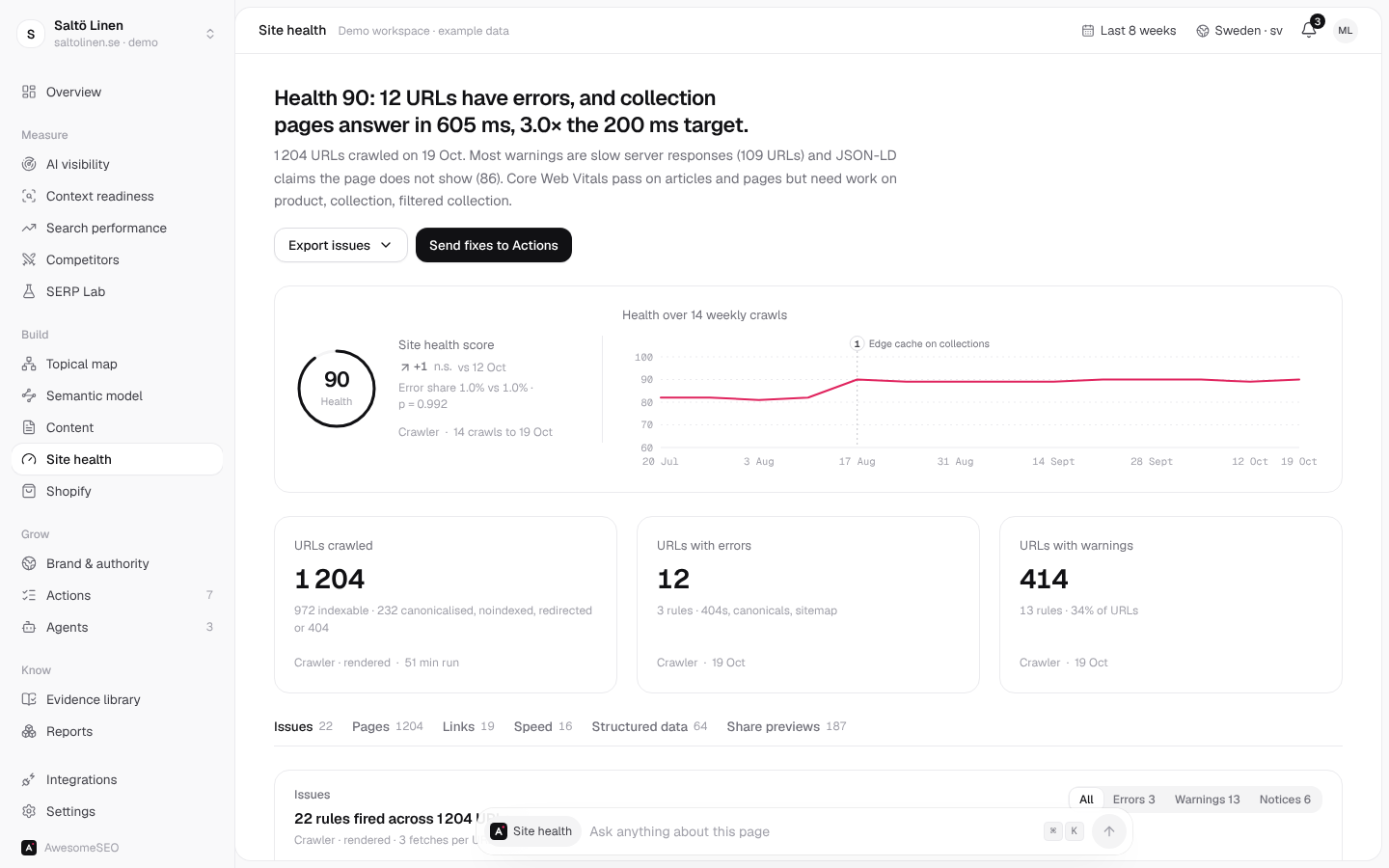Switch to the Pages 1204 tab
1389x868 pixels.
[388, 726]
